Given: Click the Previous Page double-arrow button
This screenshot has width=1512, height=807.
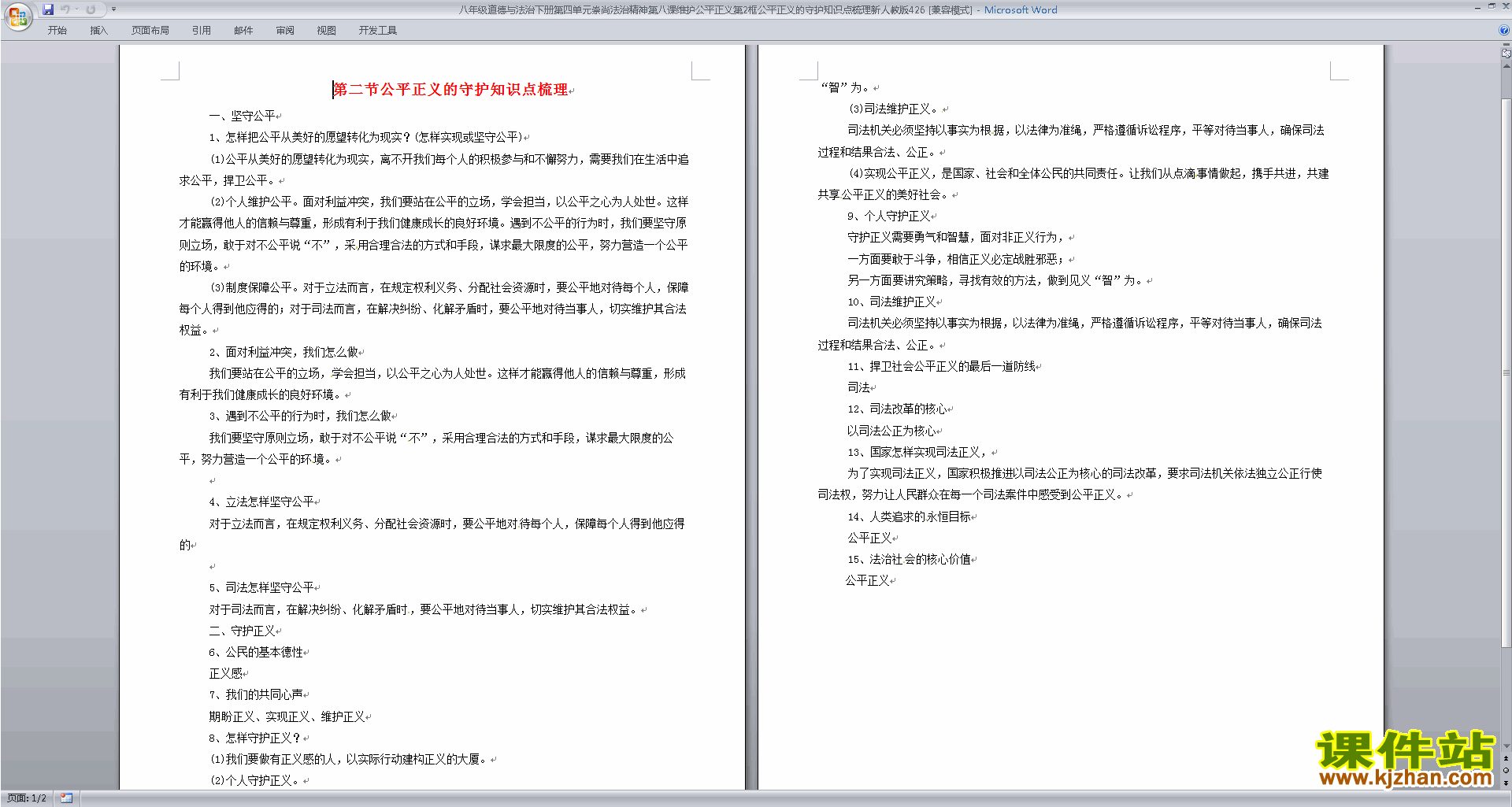Looking at the screenshot, I should click(1506, 759).
